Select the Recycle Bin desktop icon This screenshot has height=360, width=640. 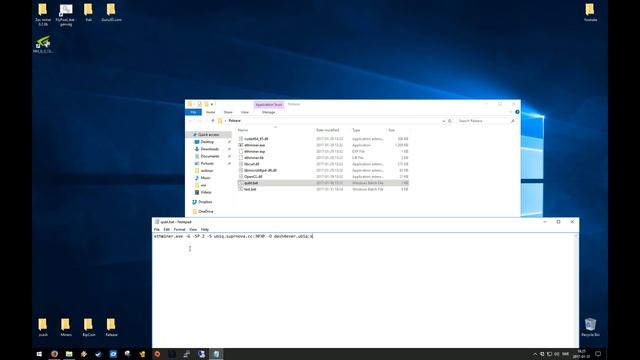[590, 327]
